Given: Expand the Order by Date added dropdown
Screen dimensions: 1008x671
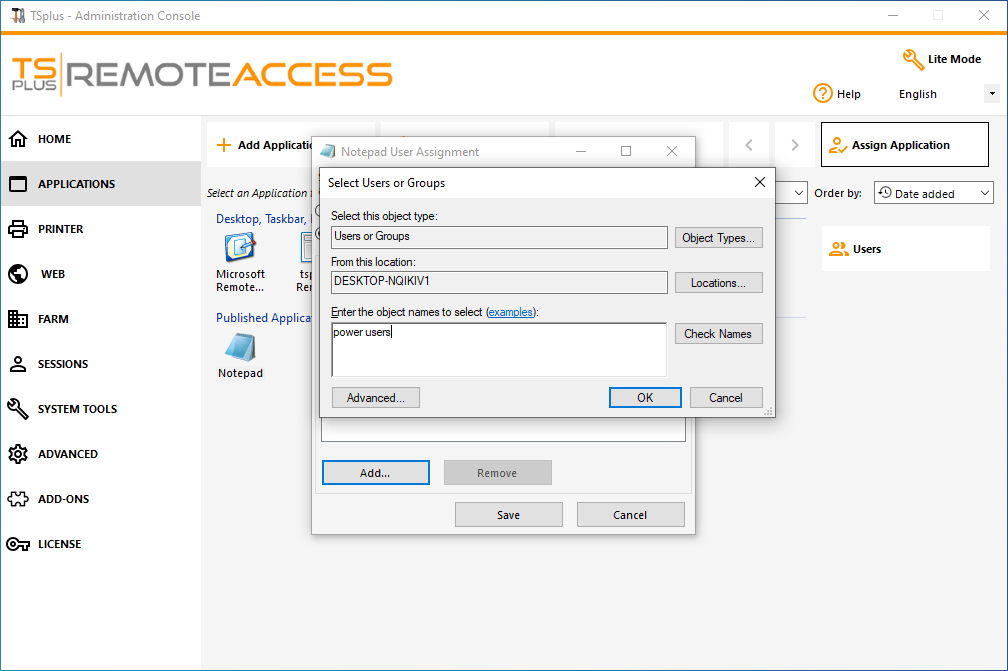Looking at the screenshot, I should [x=934, y=193].
